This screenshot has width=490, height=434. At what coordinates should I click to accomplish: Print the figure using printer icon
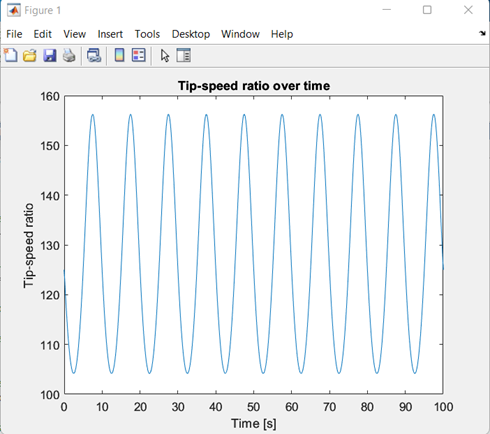tap(69, 55)
